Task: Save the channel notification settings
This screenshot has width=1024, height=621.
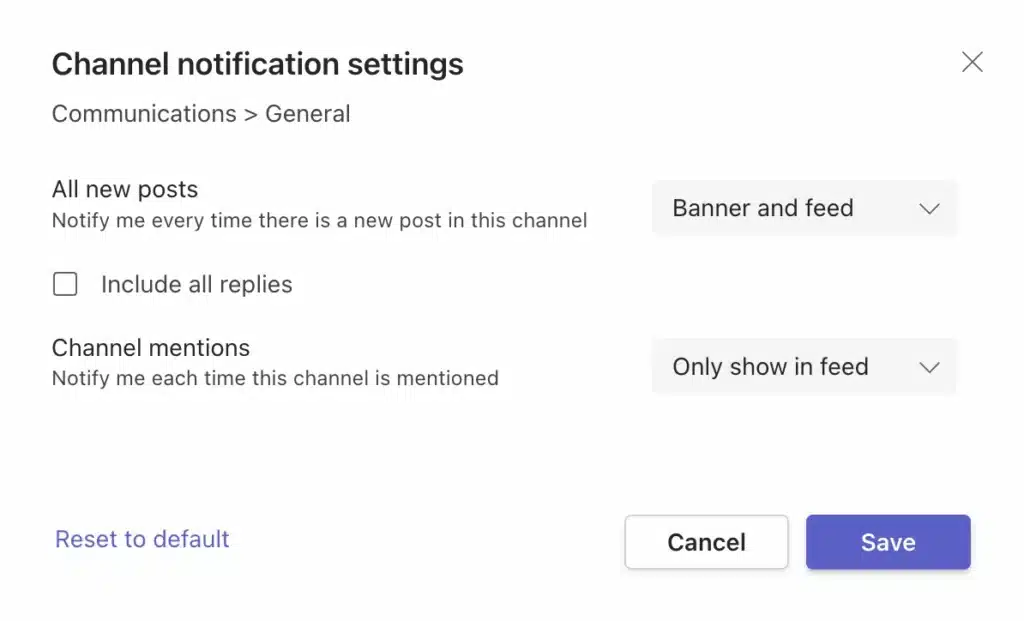Action: coord(888,542)
